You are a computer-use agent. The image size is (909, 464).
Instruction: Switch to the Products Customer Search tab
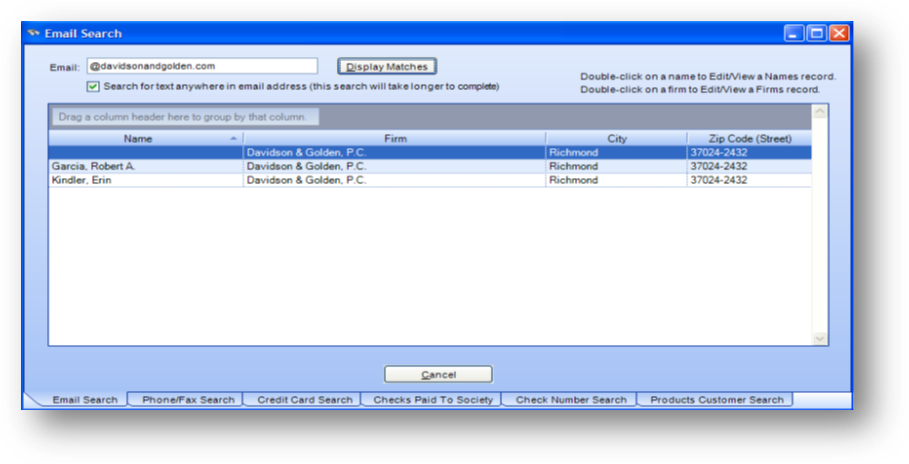pos(717,400)
